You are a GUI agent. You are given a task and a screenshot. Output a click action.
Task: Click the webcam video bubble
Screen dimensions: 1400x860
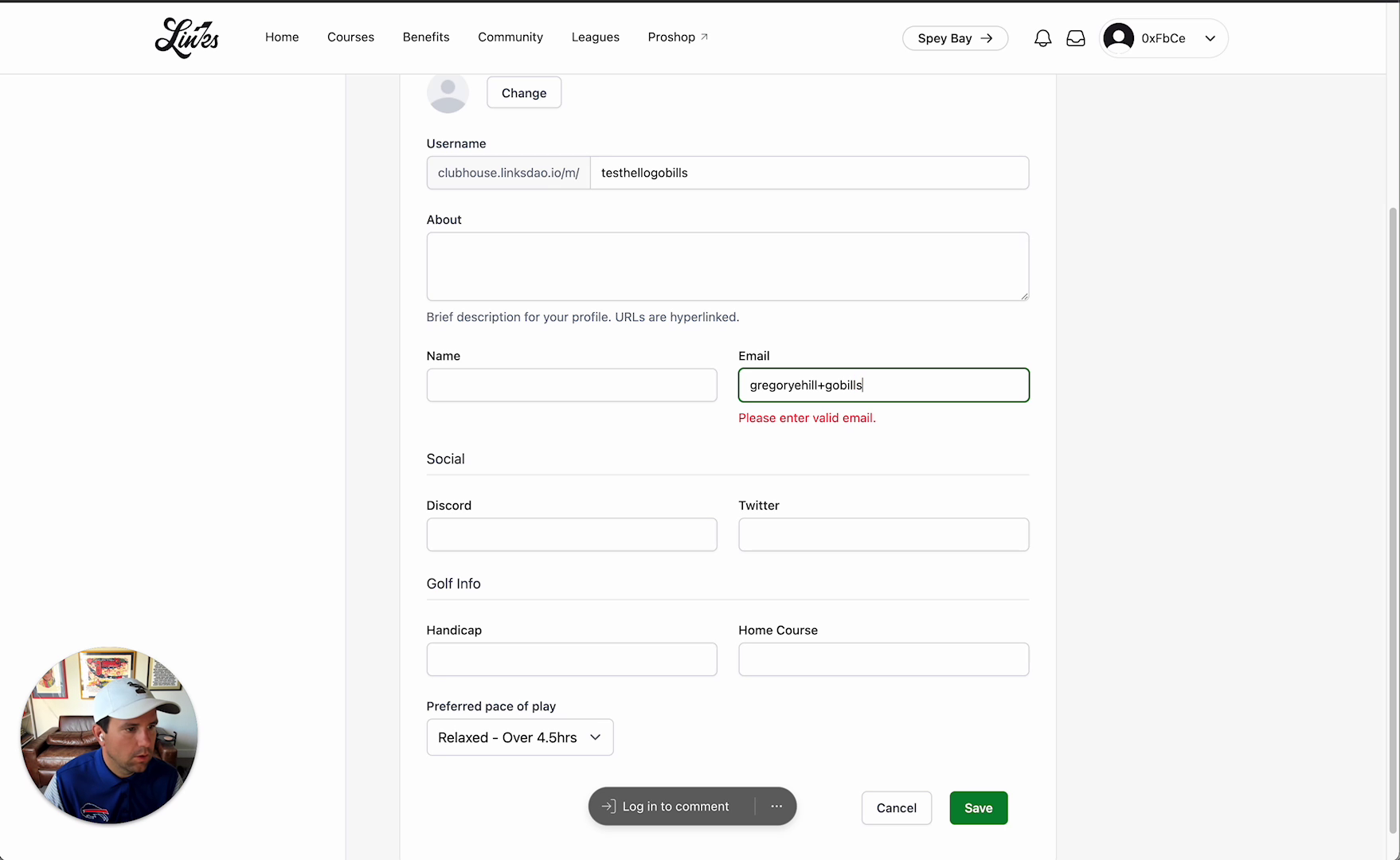coord(109,735)
